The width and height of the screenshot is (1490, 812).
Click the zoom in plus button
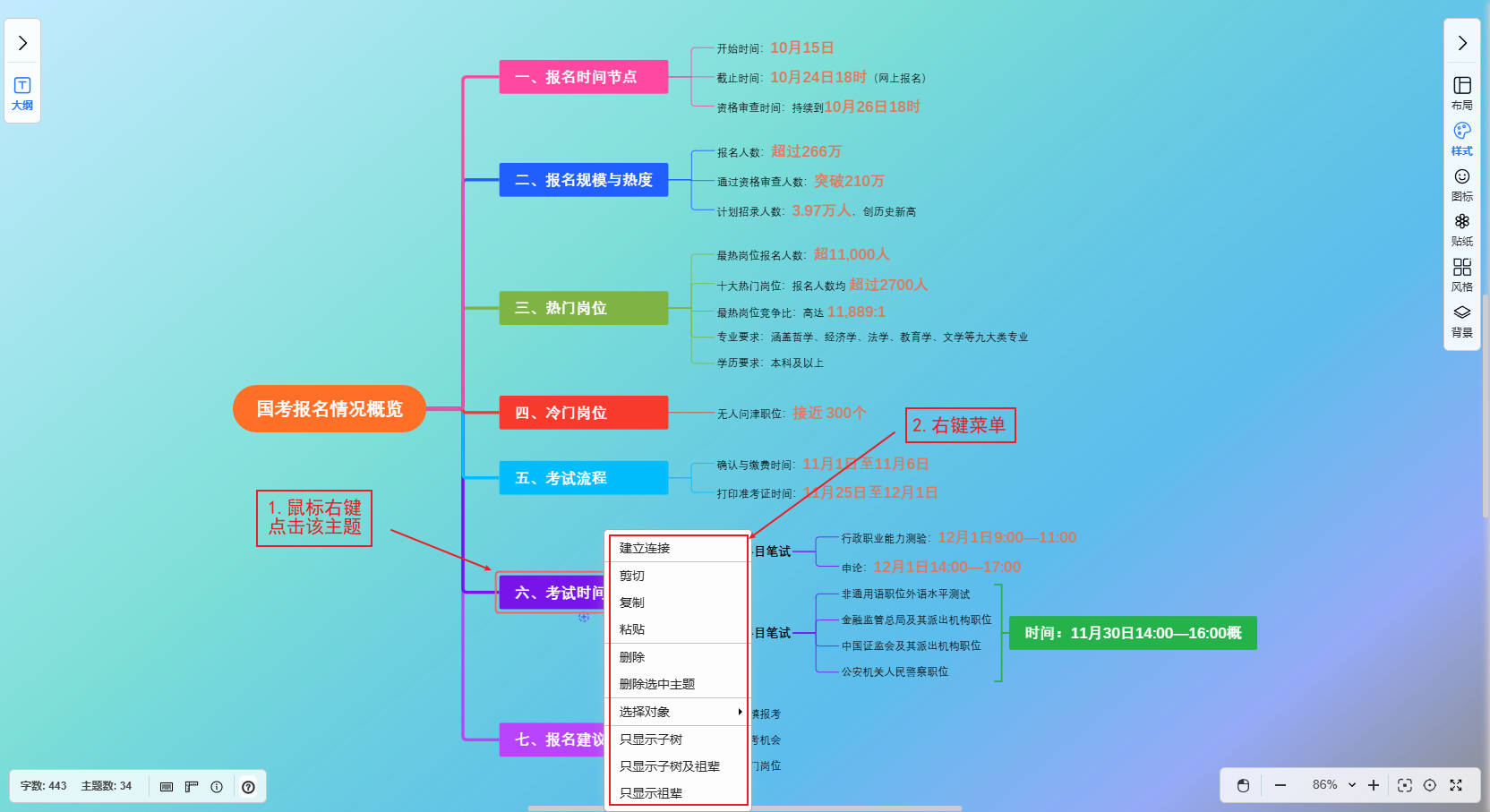pos(1374,785)
